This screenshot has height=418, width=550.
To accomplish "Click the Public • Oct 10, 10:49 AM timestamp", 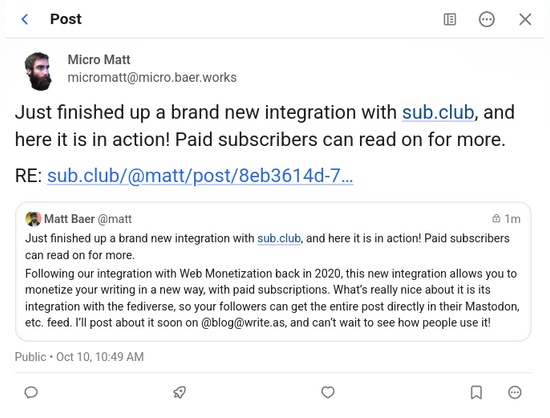I will [79, 357].
